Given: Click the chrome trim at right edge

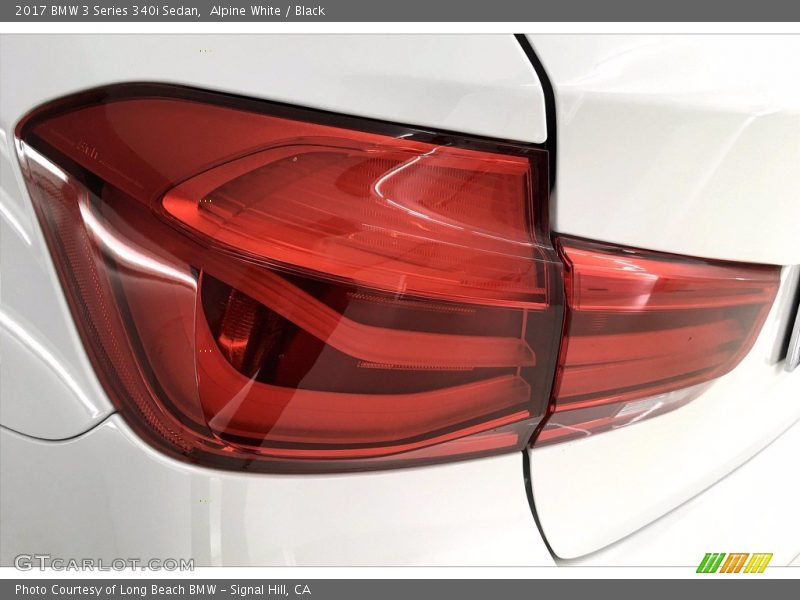Looking at the screenshot, I should click(792, 340).
